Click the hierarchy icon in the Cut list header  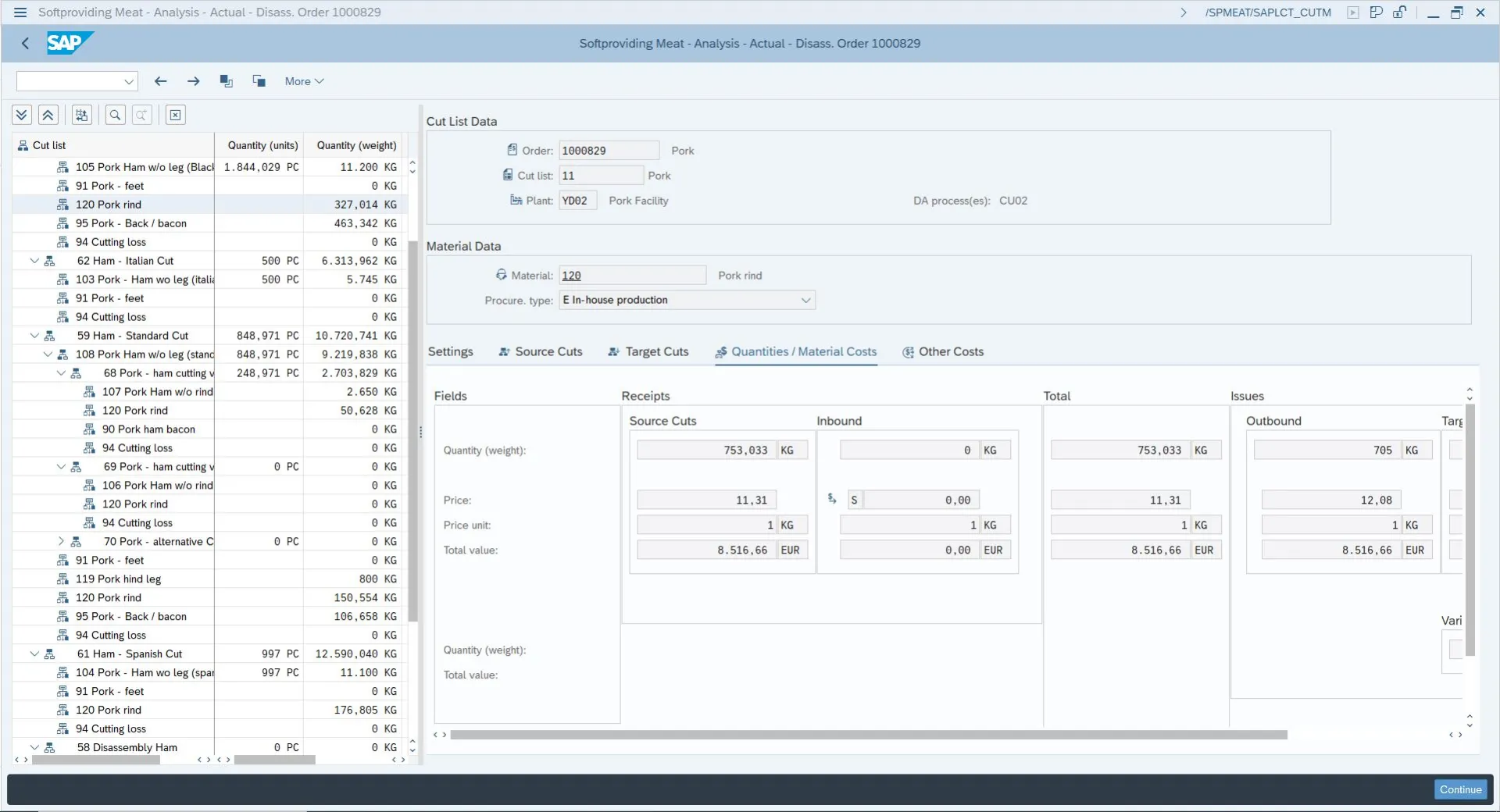tap(23, 145)
